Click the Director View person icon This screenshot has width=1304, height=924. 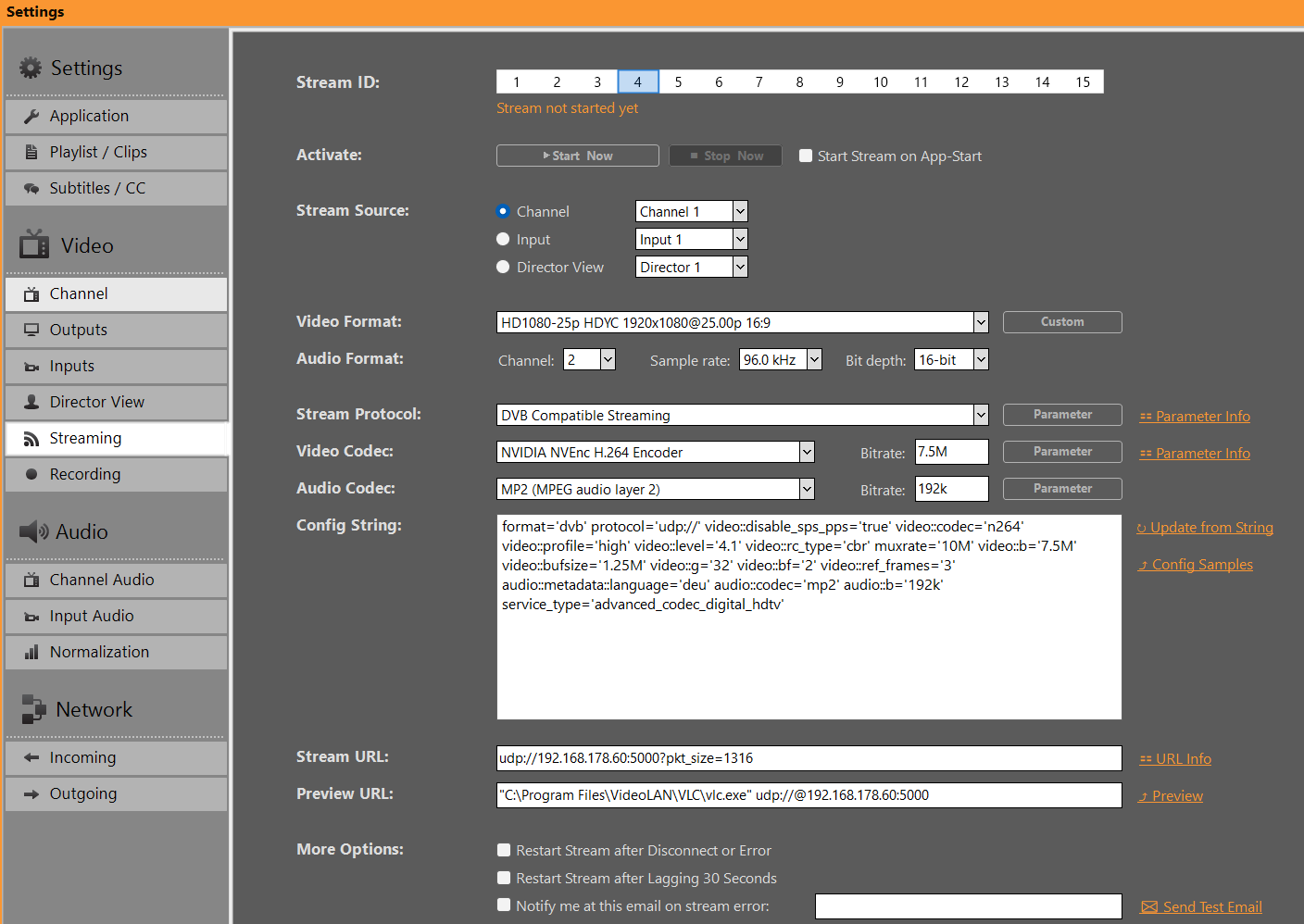point(31,403)
